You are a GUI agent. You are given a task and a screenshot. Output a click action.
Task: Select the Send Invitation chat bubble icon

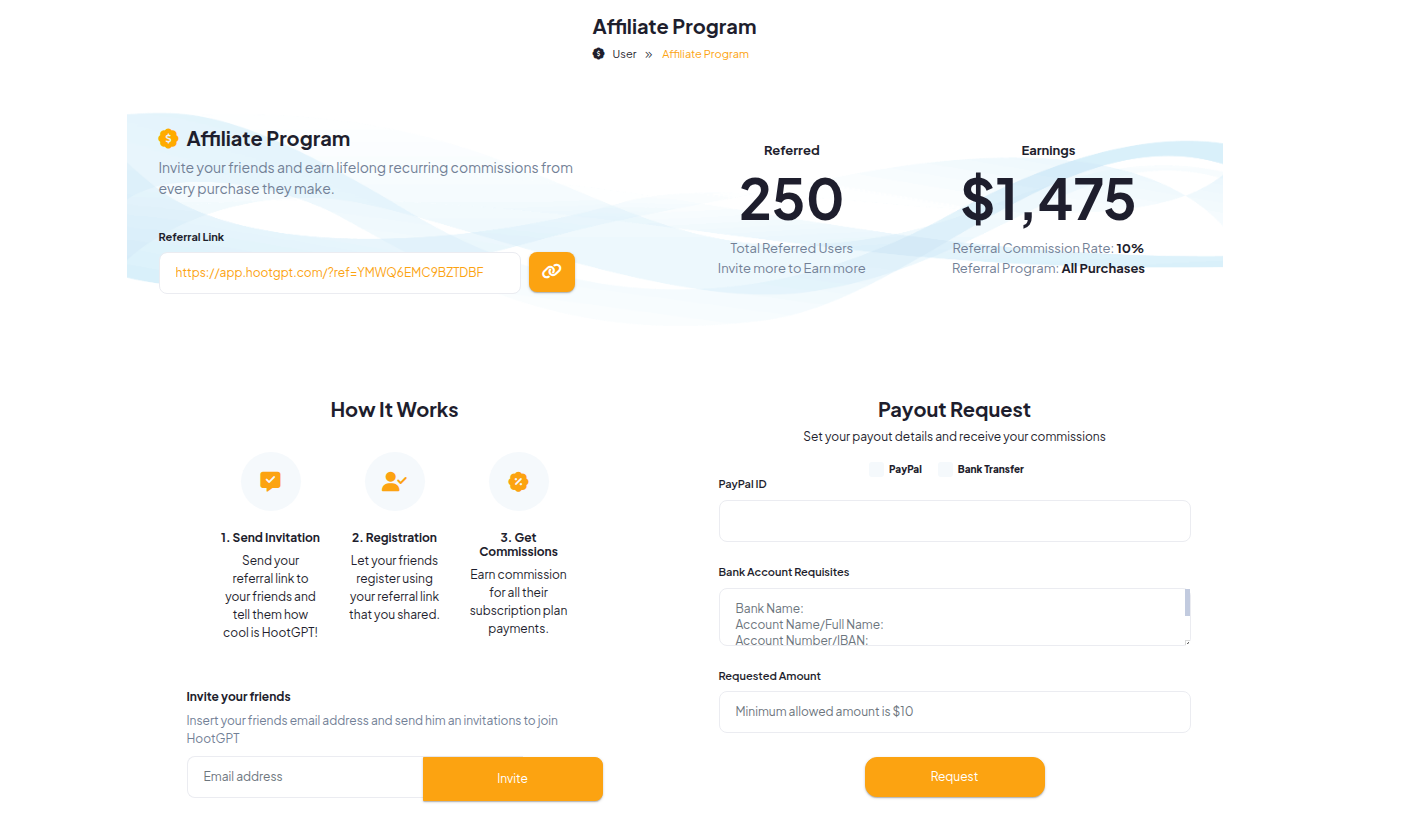[270, 481]
